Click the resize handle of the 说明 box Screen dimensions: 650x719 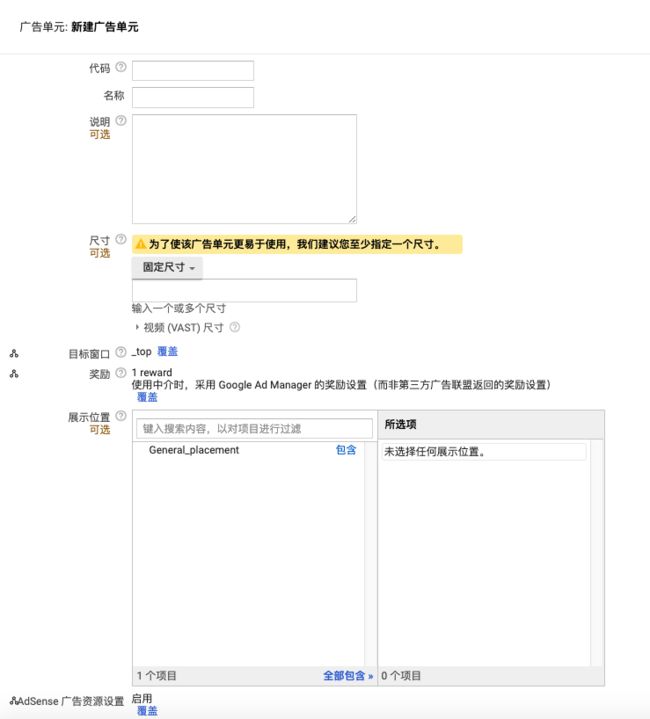pos(352,220)
